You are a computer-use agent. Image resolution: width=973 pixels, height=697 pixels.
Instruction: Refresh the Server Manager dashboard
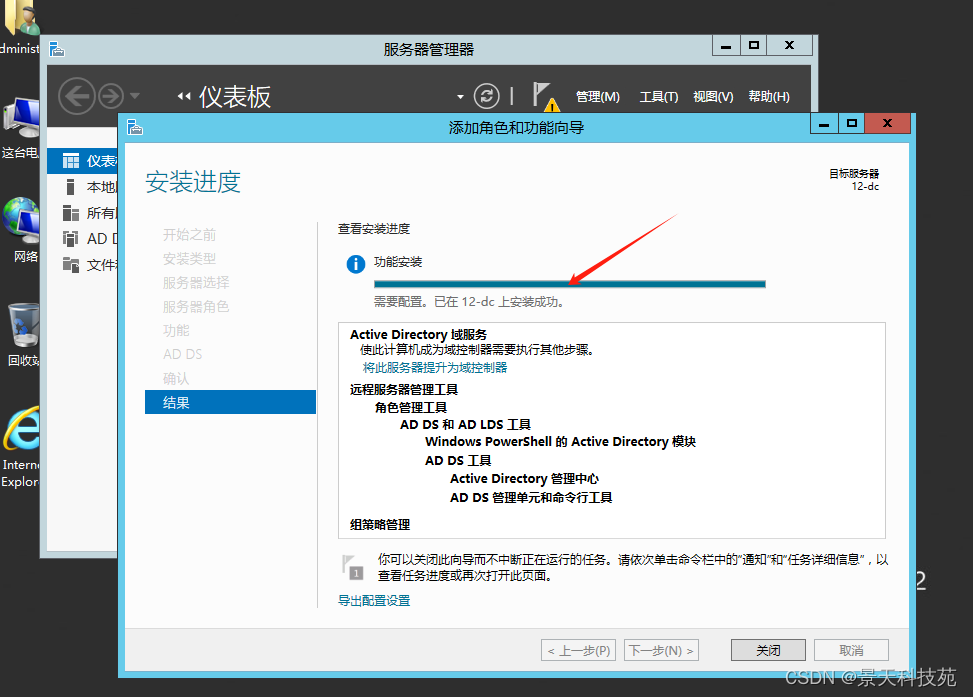[486, 96]
